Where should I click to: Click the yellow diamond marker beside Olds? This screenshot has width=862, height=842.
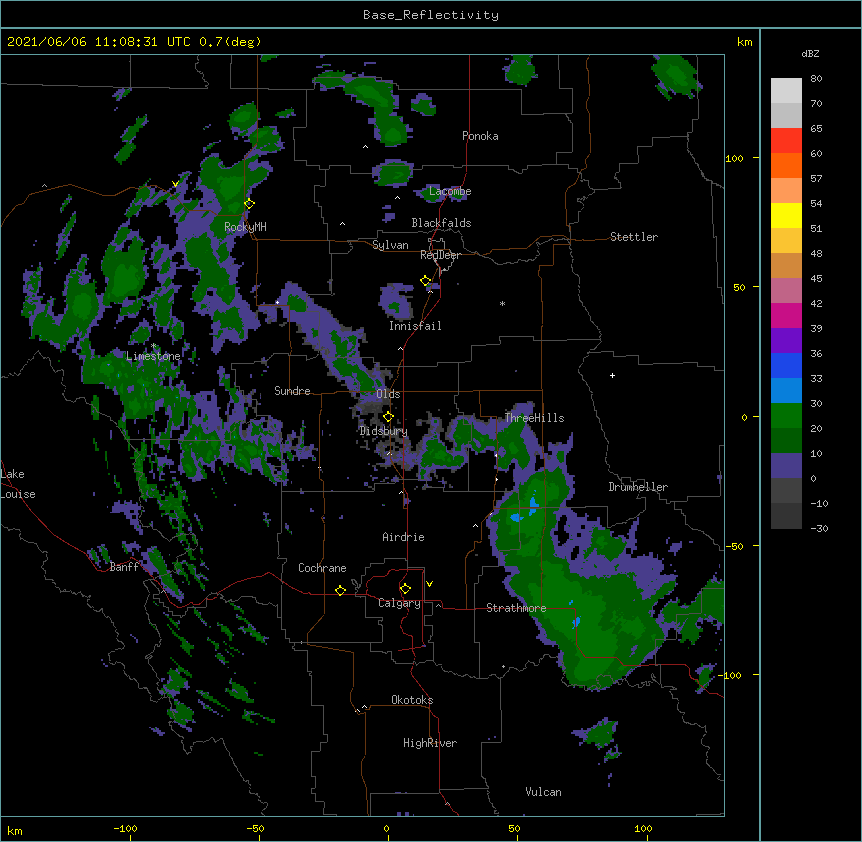tap(388, 416)
